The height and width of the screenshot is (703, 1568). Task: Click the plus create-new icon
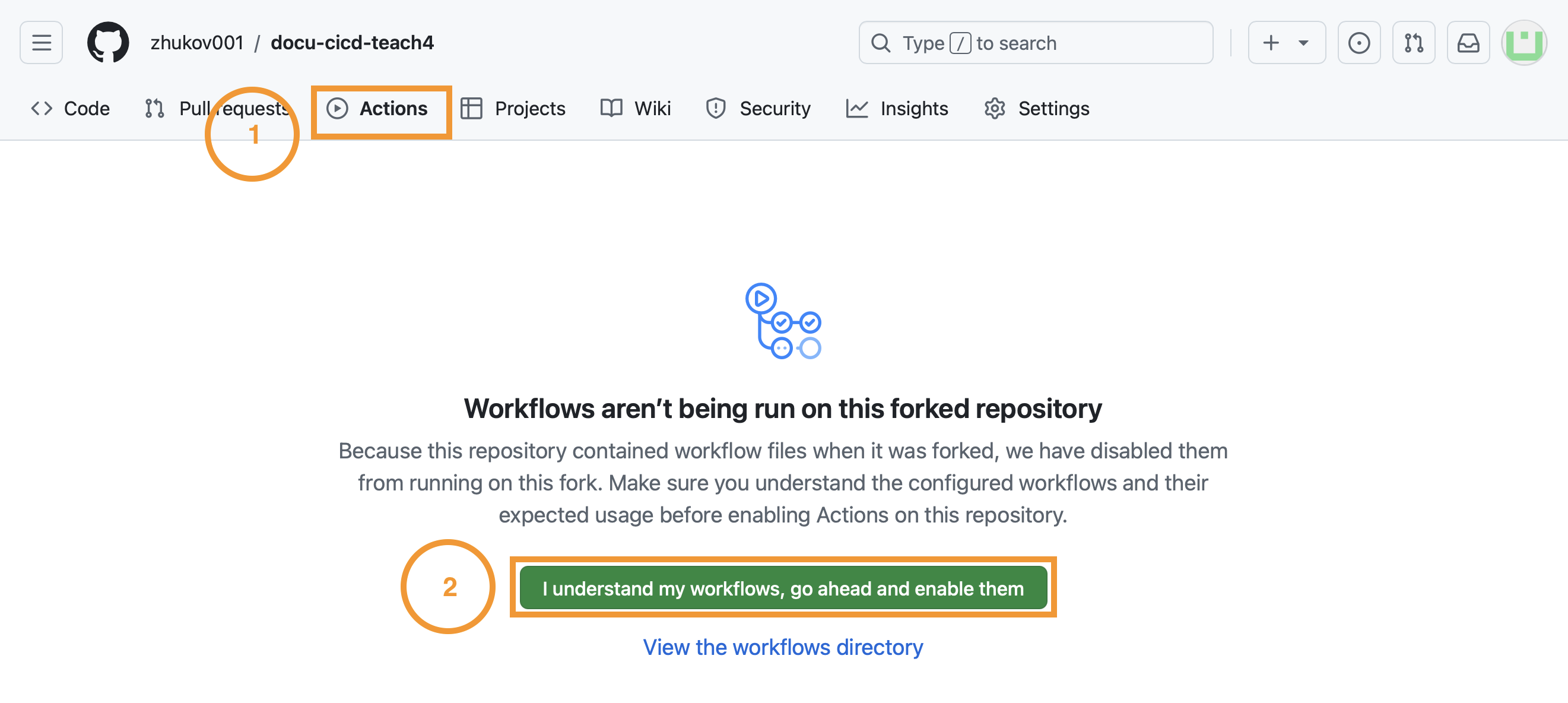tap(1270, 43)
